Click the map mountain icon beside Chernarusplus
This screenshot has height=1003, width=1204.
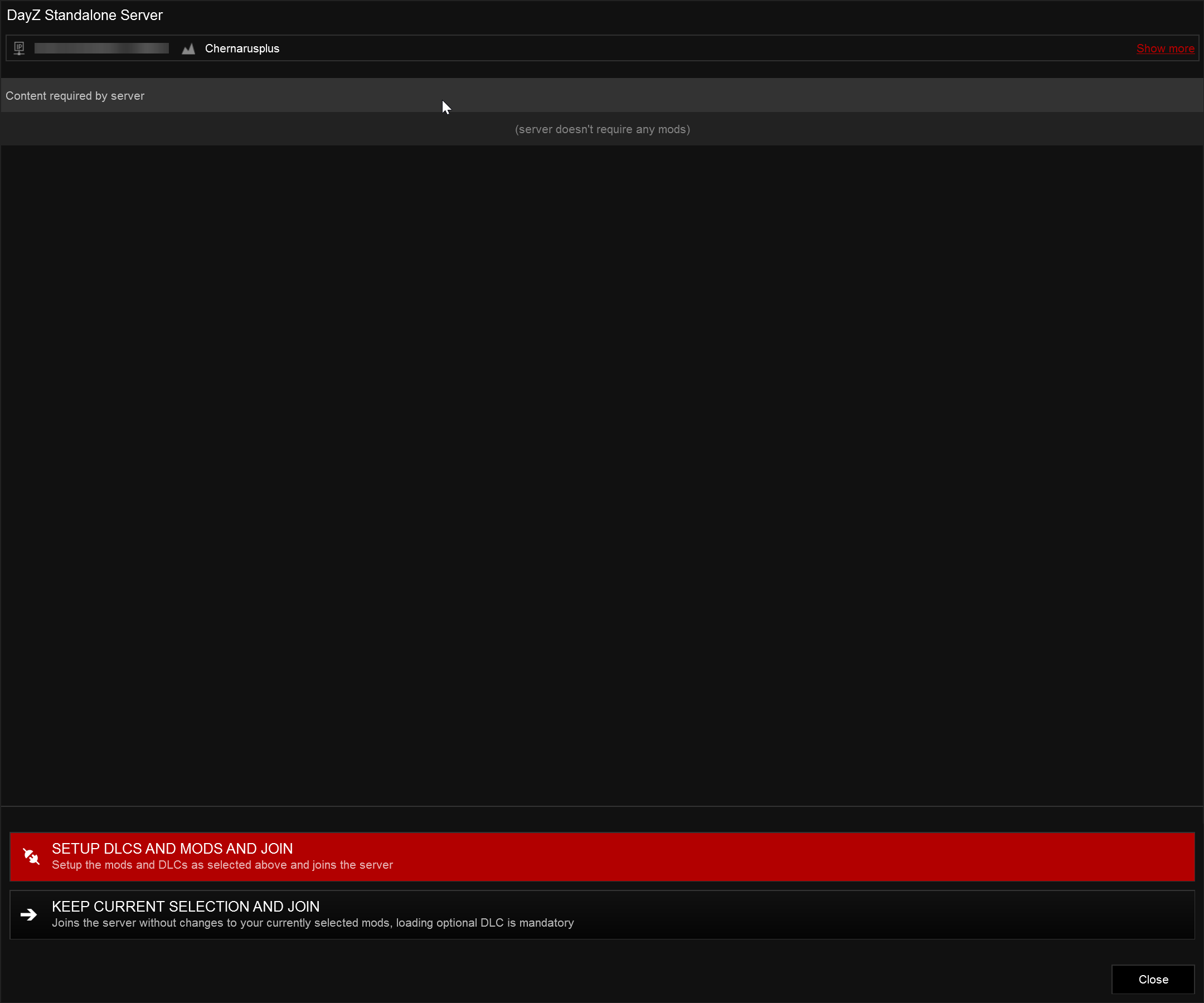click(188, 48)
